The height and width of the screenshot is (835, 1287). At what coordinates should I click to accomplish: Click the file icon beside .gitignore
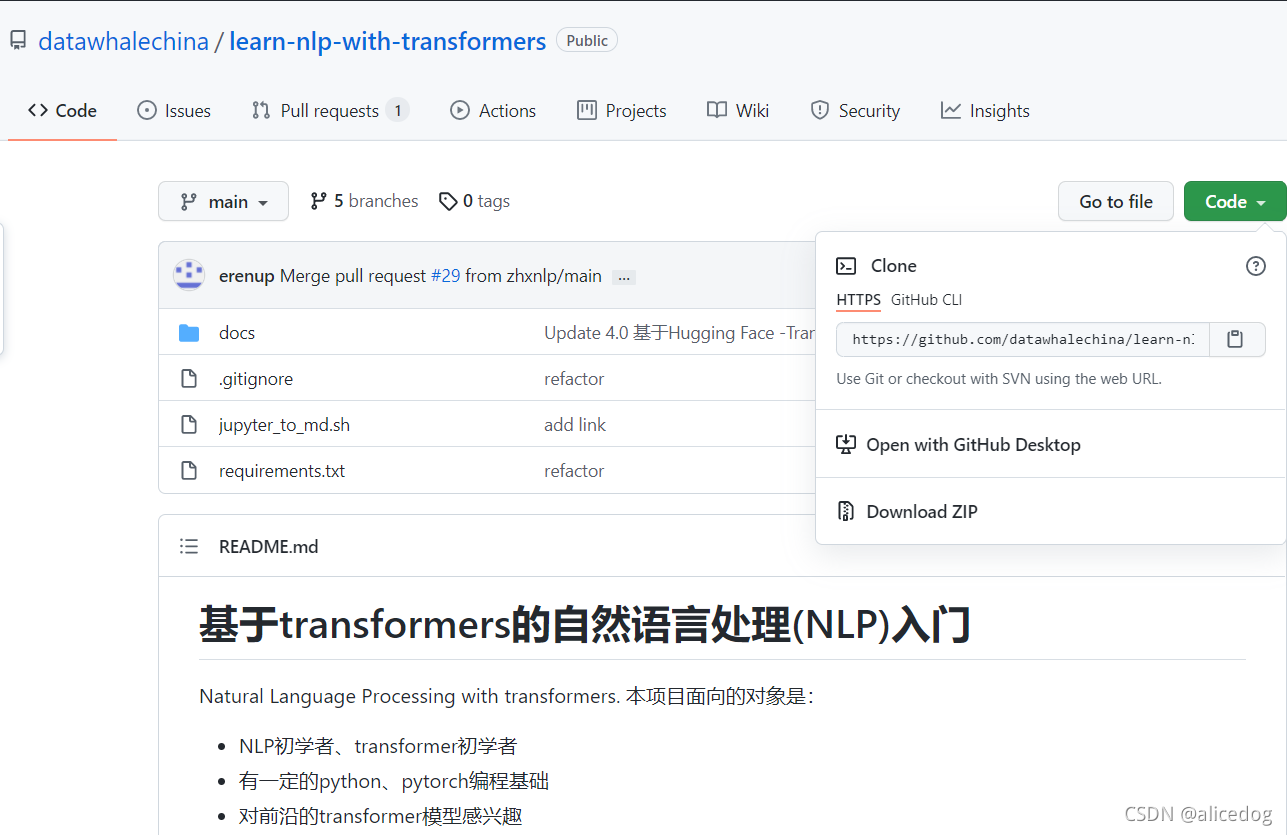189,379
